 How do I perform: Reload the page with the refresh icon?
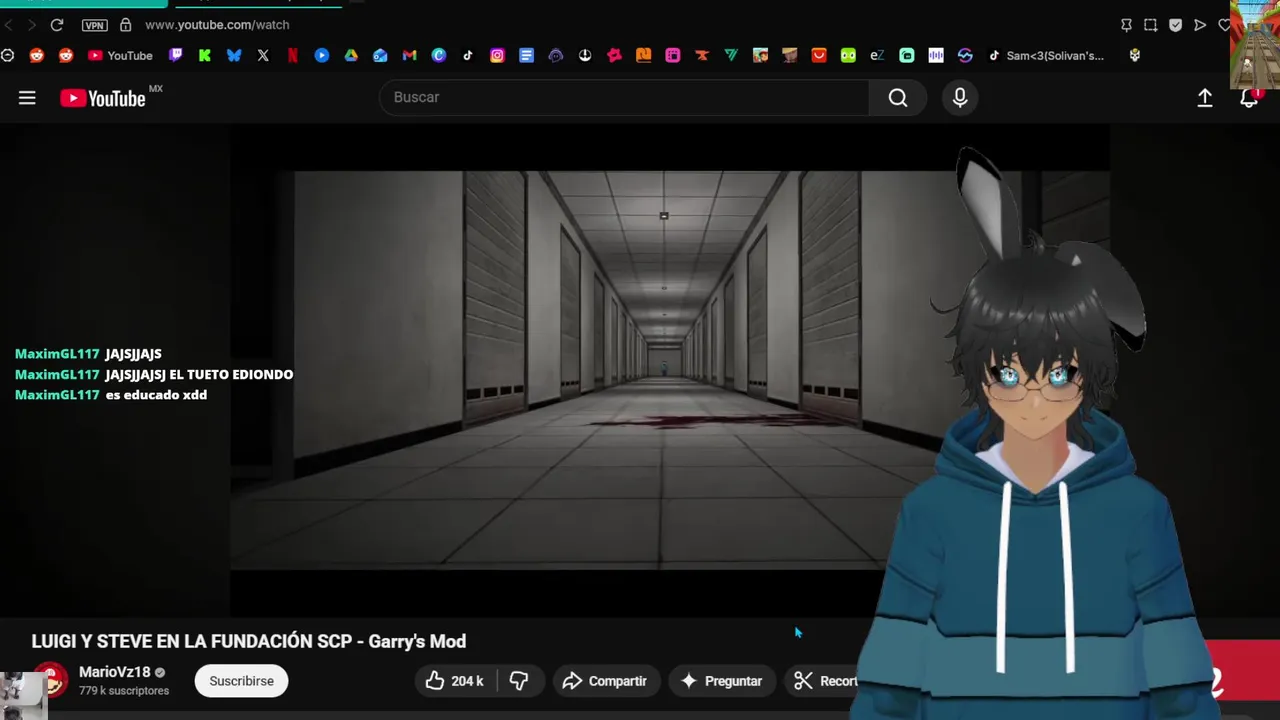[57, 24]
